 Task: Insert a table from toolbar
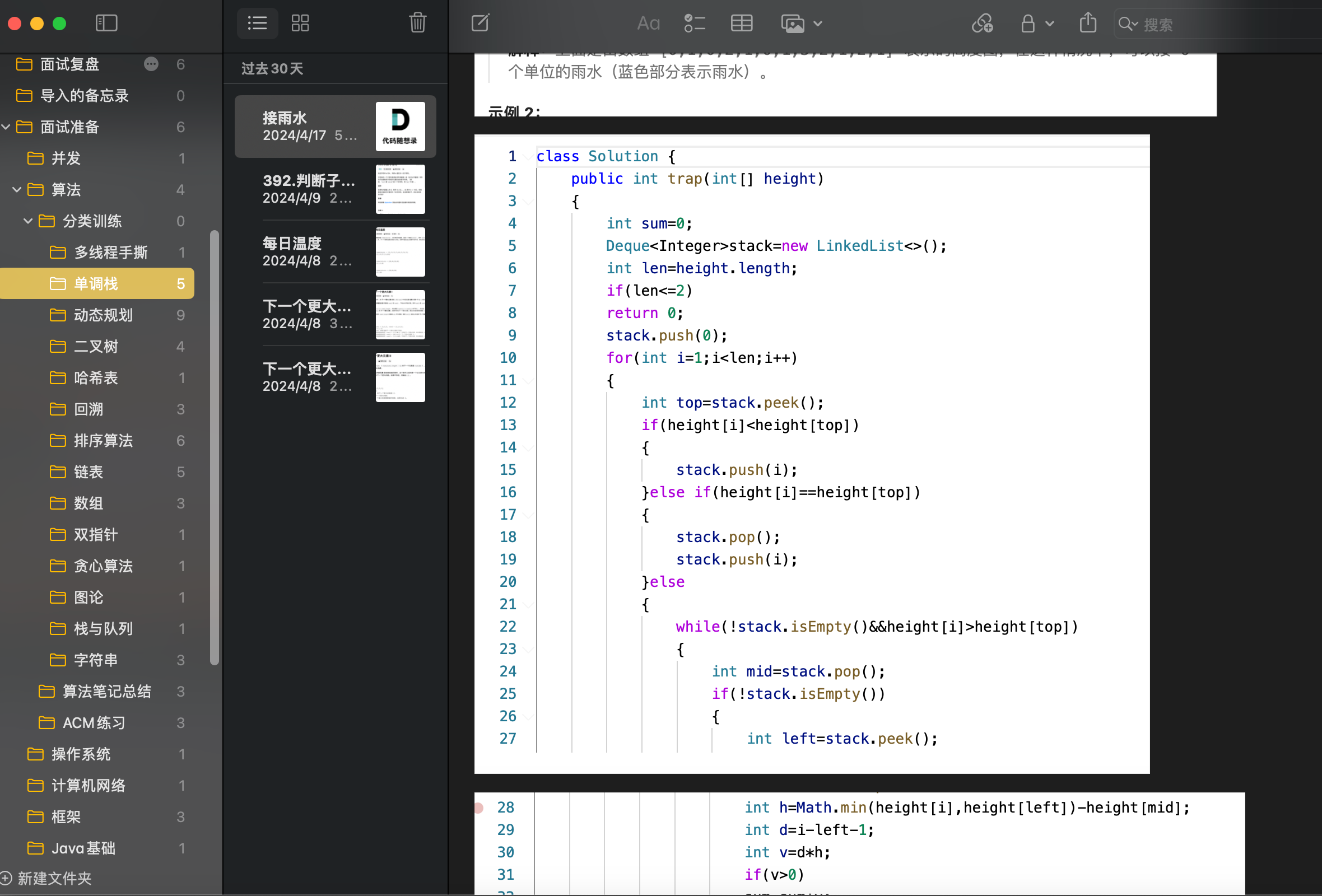pos(741,24)
